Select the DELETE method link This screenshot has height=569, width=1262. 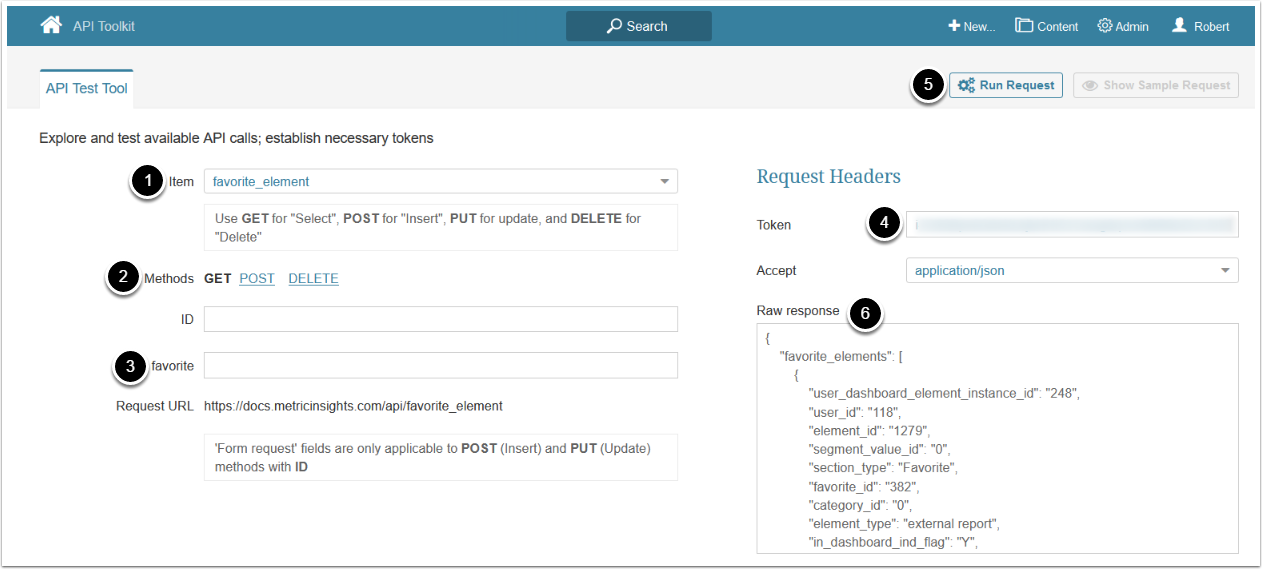(313, 279)
